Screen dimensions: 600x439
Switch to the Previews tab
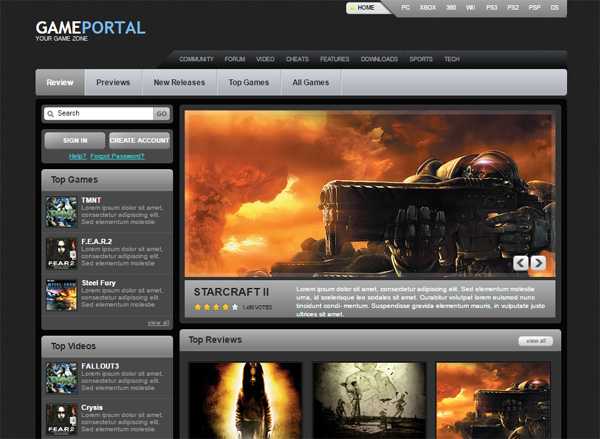tap(113, 82)
